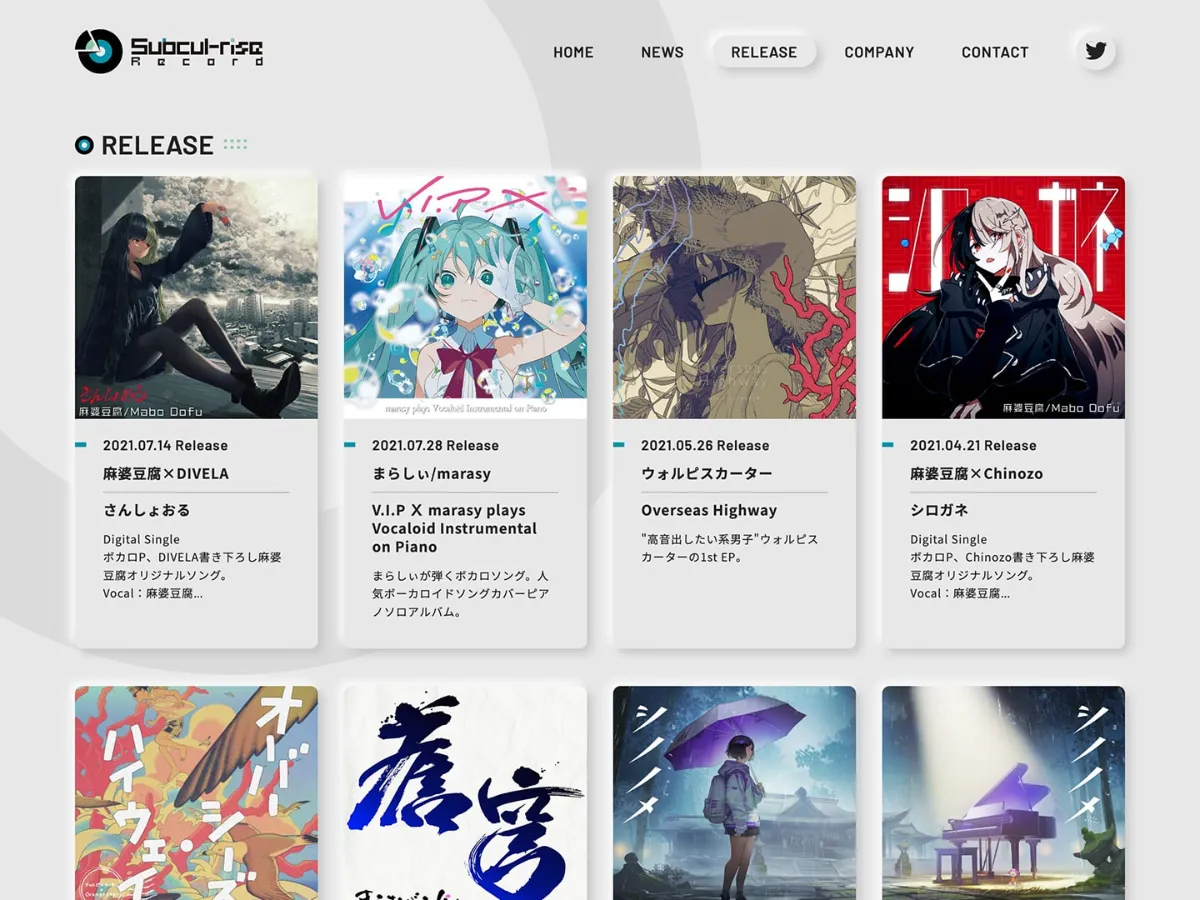The image size is (1200, 900).
Task: Click the まらしぃ/marasy artist name
Action: [431, 473]
